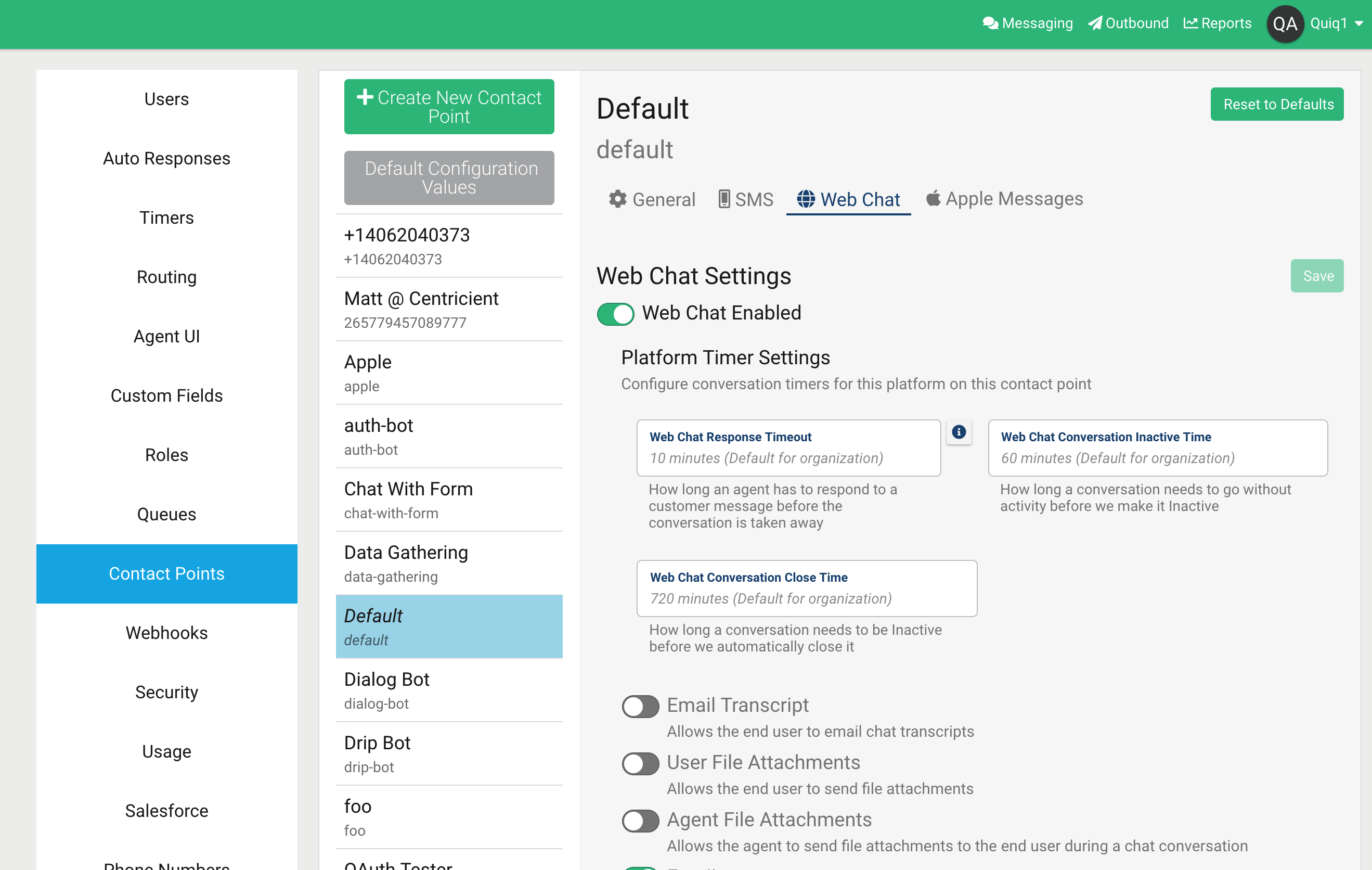
Task: Select the Dialog Bot contact point
Action: click(x=449, y=690)
